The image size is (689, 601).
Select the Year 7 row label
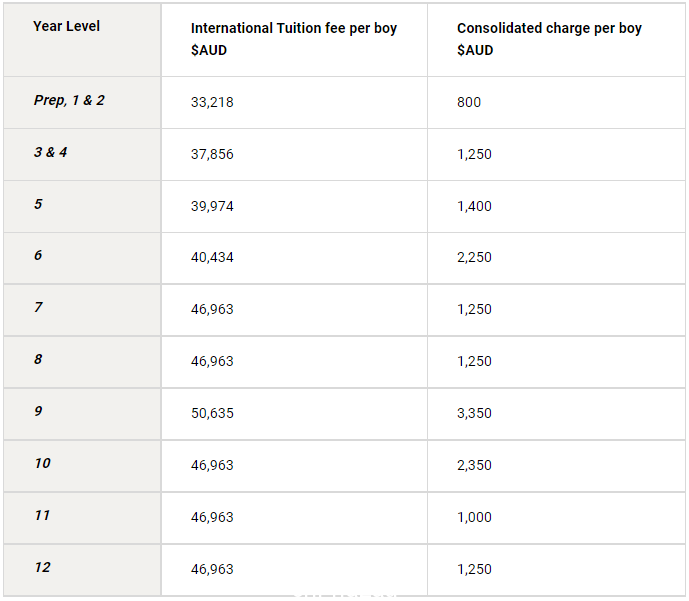click(x=39, y=307)
